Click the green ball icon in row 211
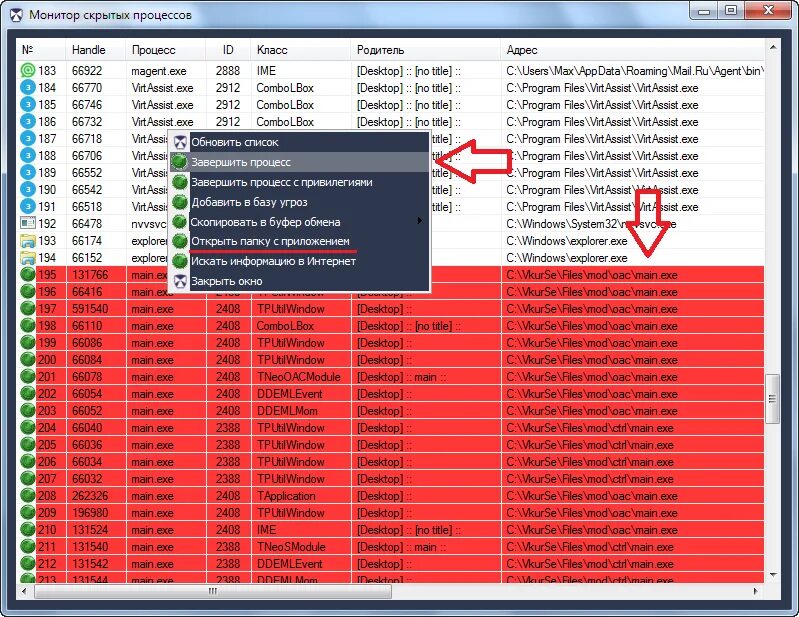 pyautogui.click(x=28, y=547)
